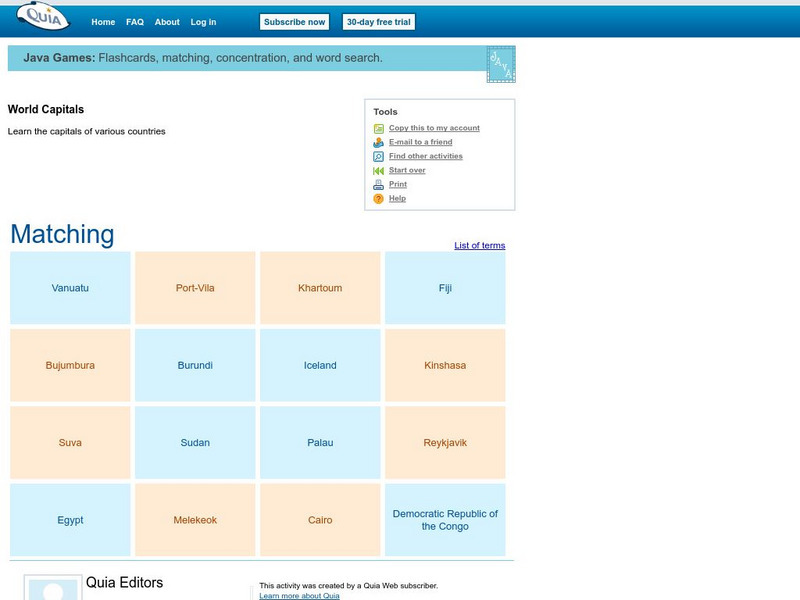Open the Home menu item
The height and width of the screenshot is (600, 800).
pos(103,22)
